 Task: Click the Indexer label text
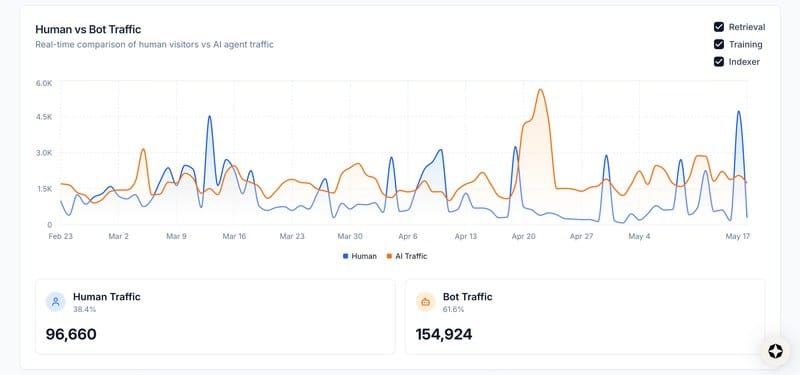(x=744, y=62)
